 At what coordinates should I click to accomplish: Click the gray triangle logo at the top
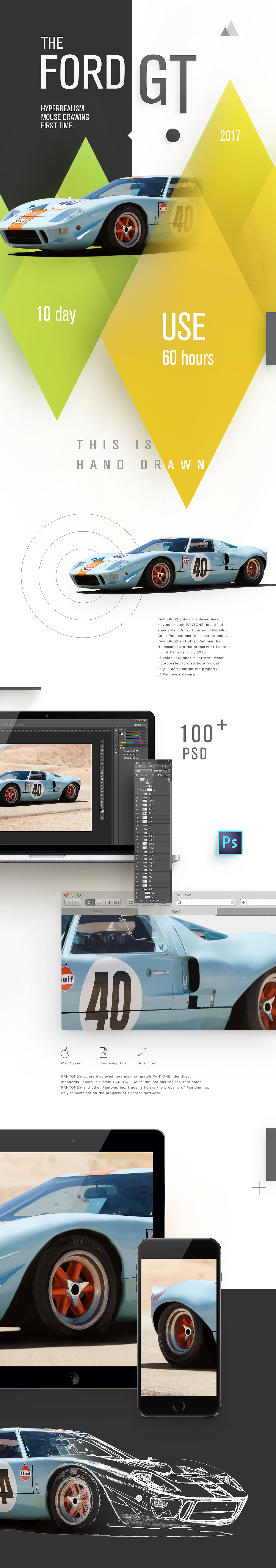pos(230,29)
